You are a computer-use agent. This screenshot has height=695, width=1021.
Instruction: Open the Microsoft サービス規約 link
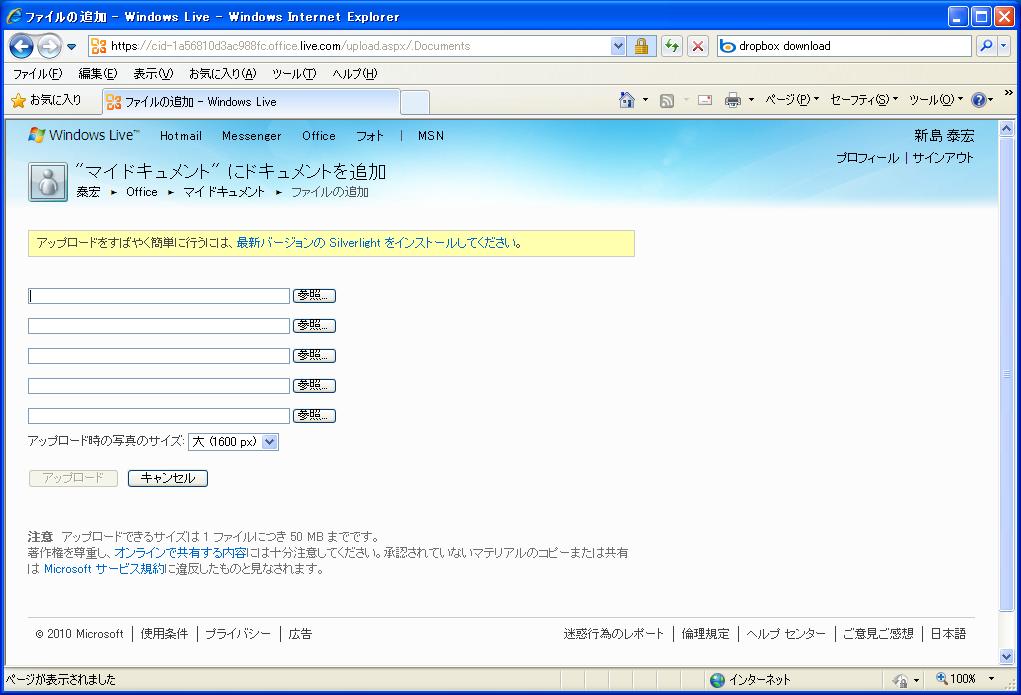click(x=105, y=569)
